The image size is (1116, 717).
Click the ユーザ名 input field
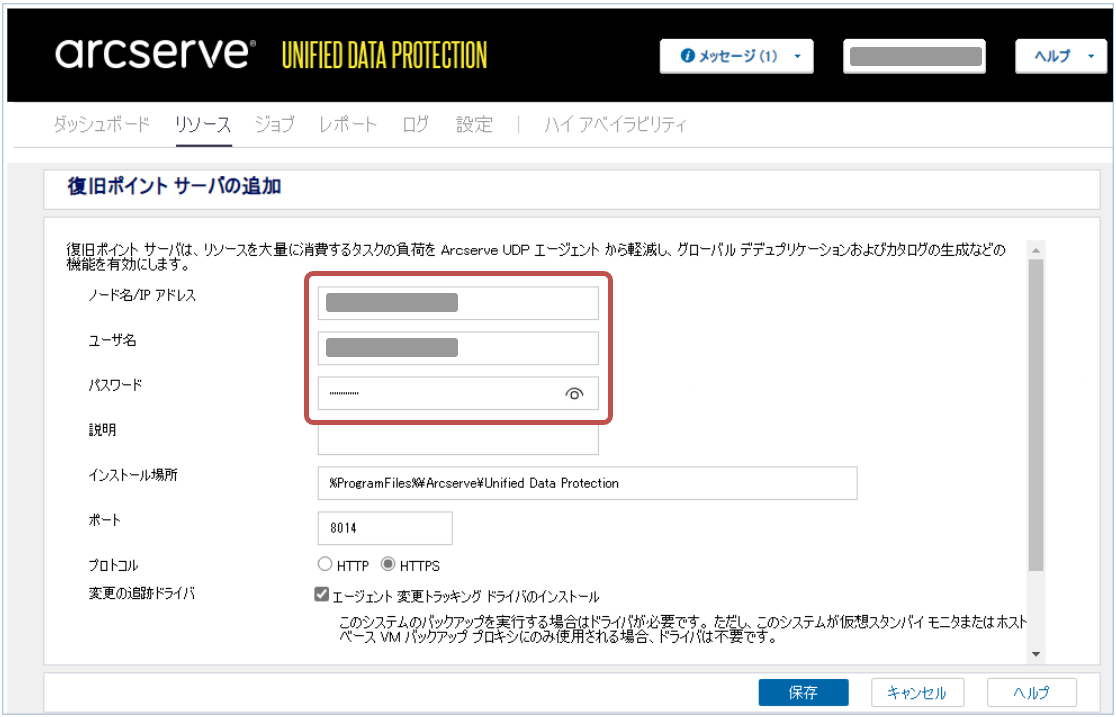458,348
